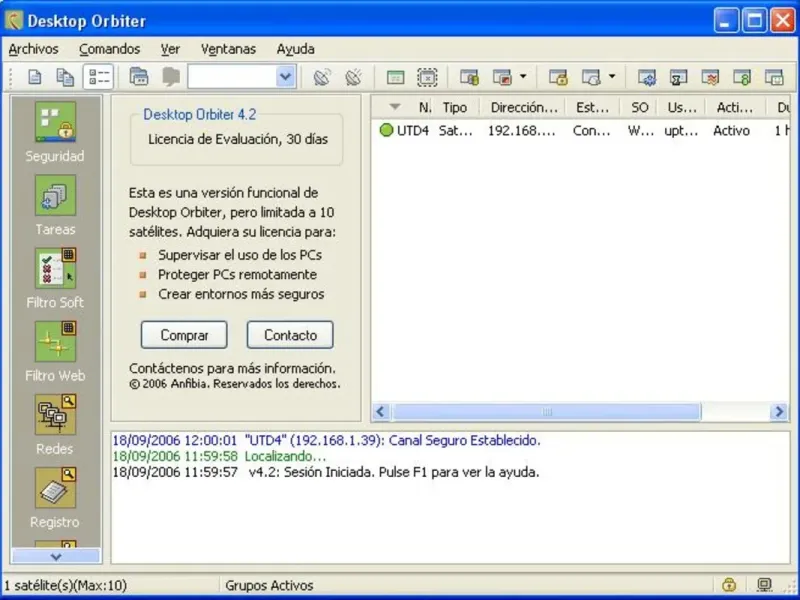Click the green status circle beside UTD4

386,130
